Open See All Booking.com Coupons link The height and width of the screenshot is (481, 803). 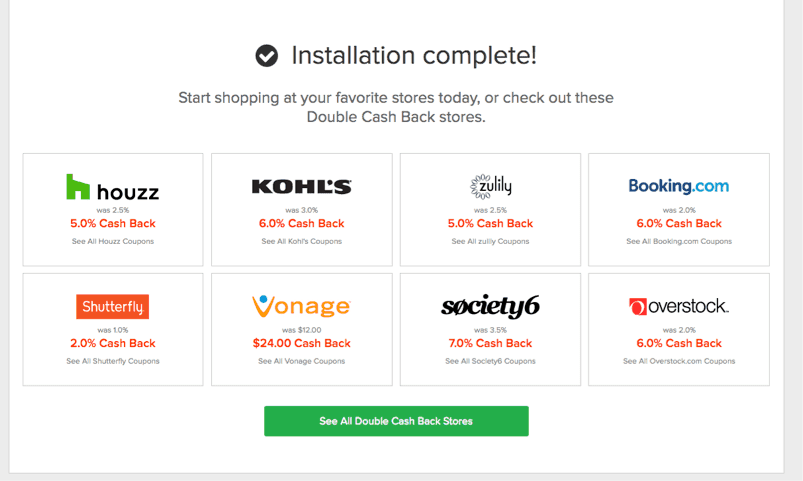coord(679,241)
